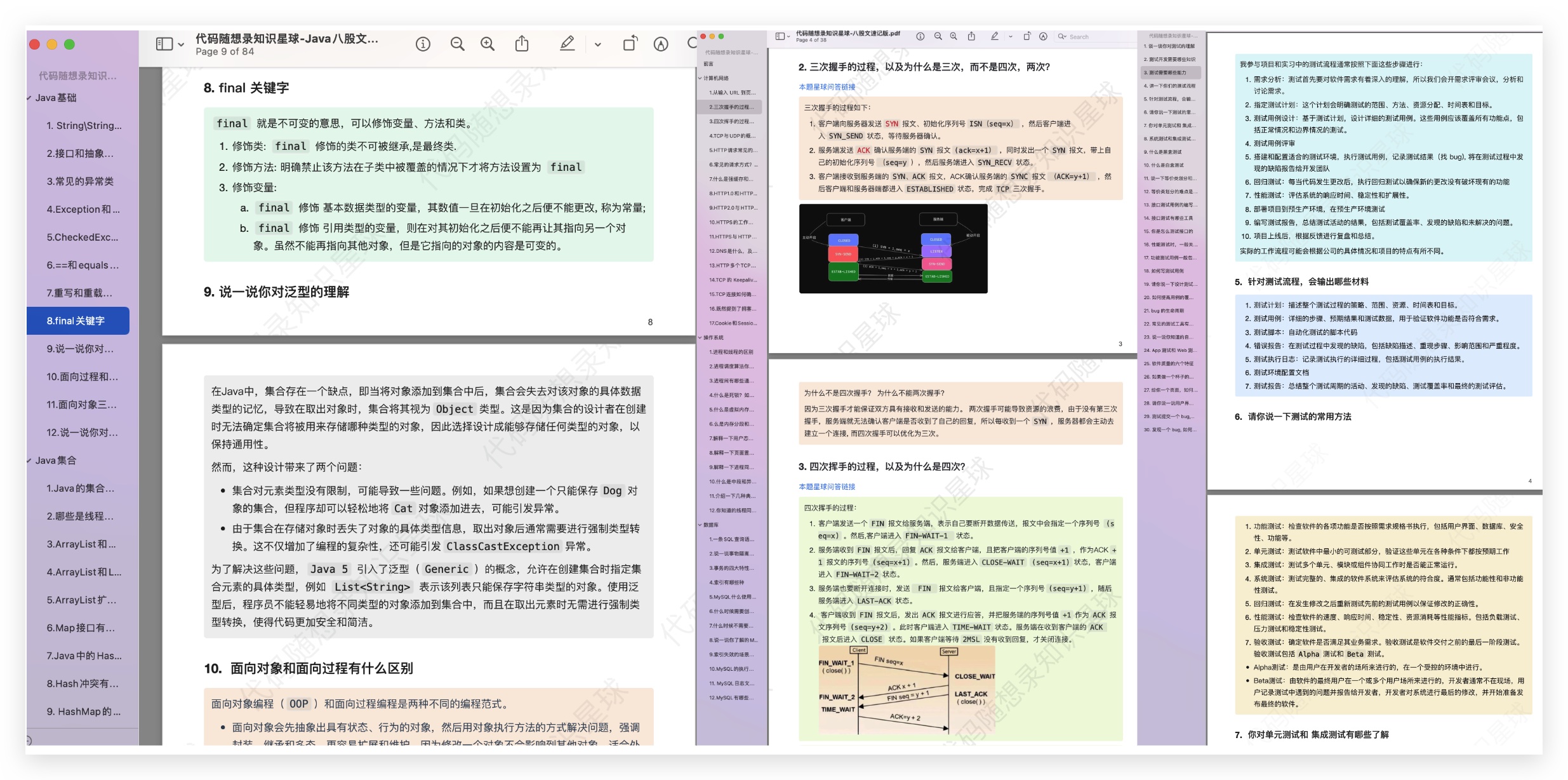Image resolution: width=1568 pixels, height=780 pixels.
Task: Activate the Highlight pen tool in the large window
Action: coord(567,44)
